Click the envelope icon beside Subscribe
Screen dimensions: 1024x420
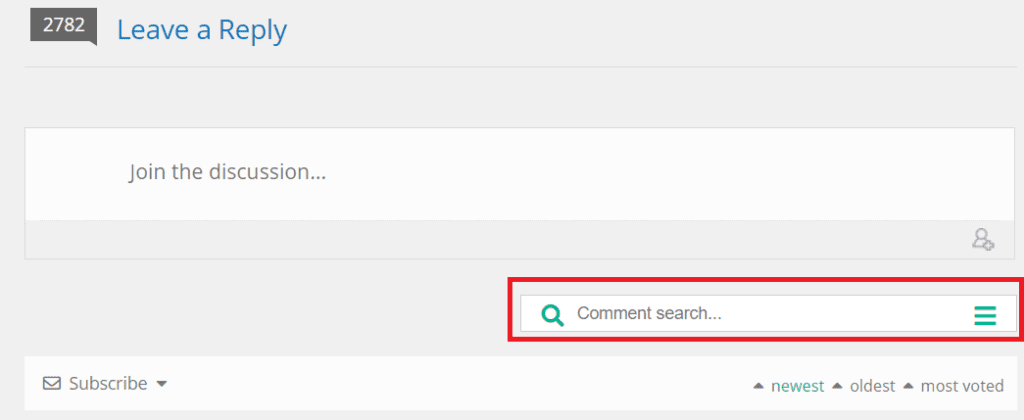point(51,383)
